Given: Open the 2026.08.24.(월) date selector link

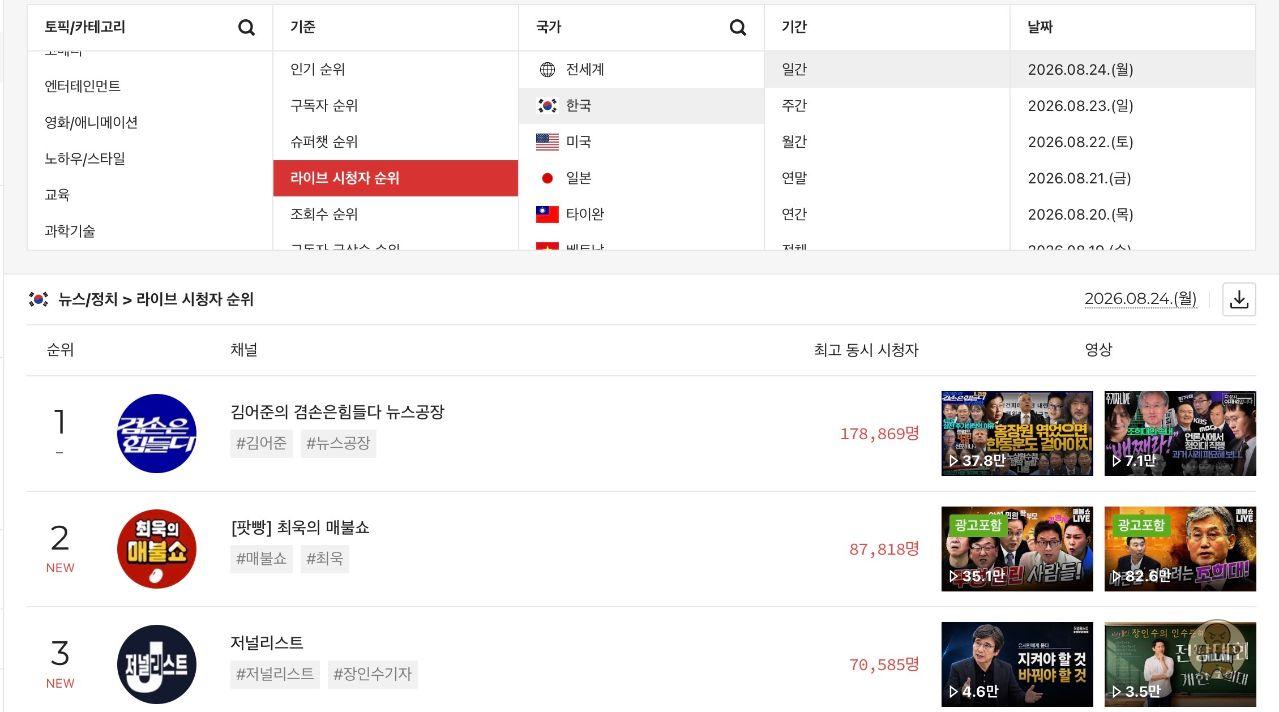Looking at the screenshot, I should pyautogui.click(x=1140, y=299).
